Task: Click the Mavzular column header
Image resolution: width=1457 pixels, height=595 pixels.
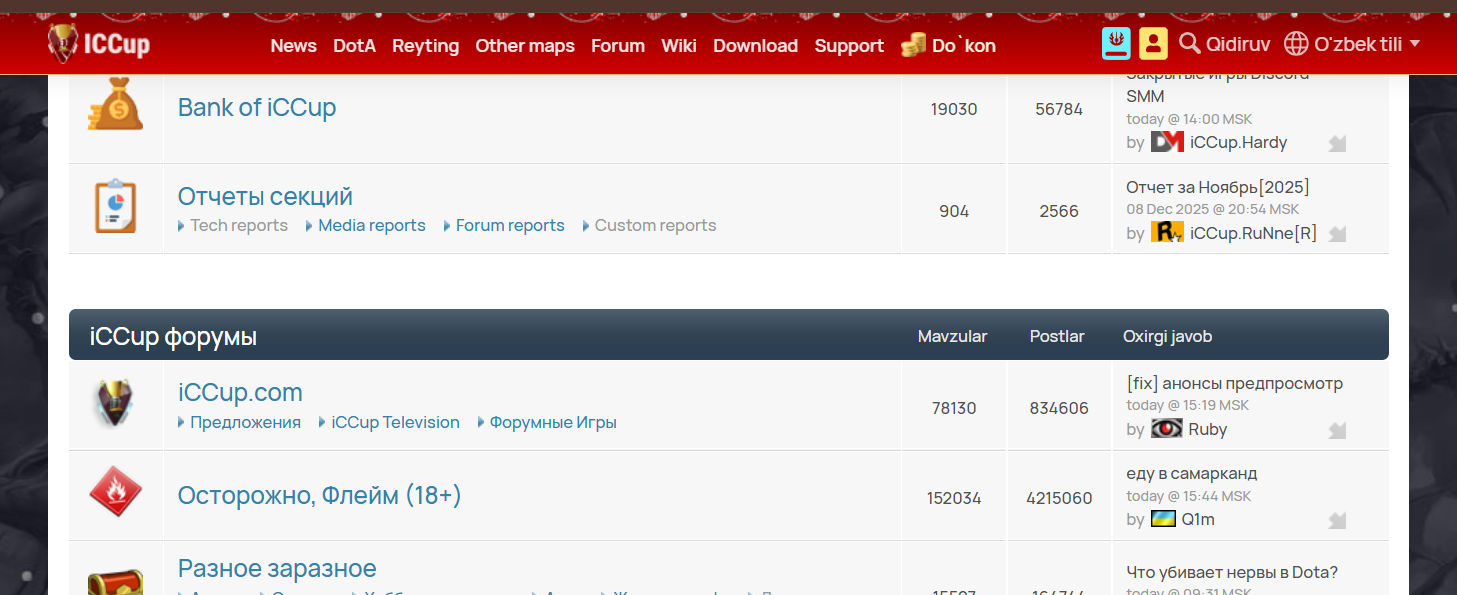Action: tap(952, 336)
